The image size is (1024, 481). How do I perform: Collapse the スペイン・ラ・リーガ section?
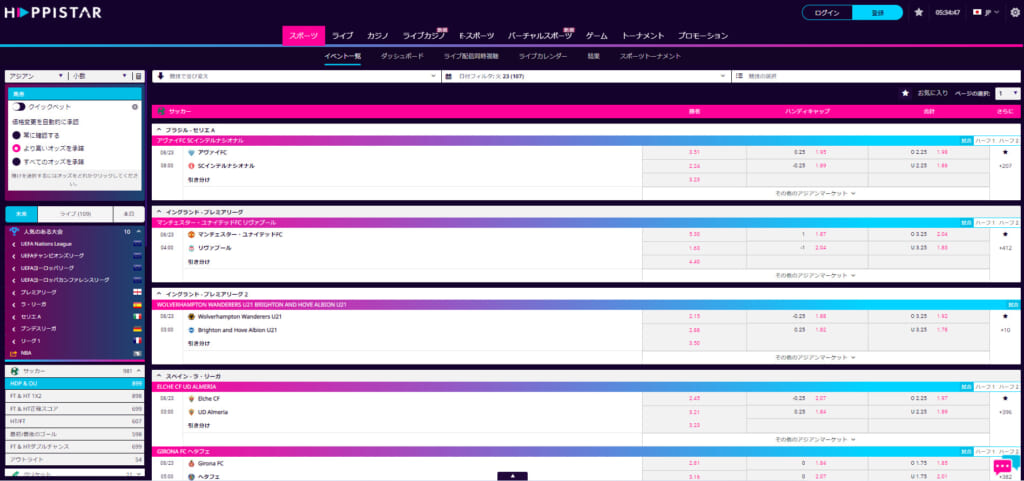159,377
